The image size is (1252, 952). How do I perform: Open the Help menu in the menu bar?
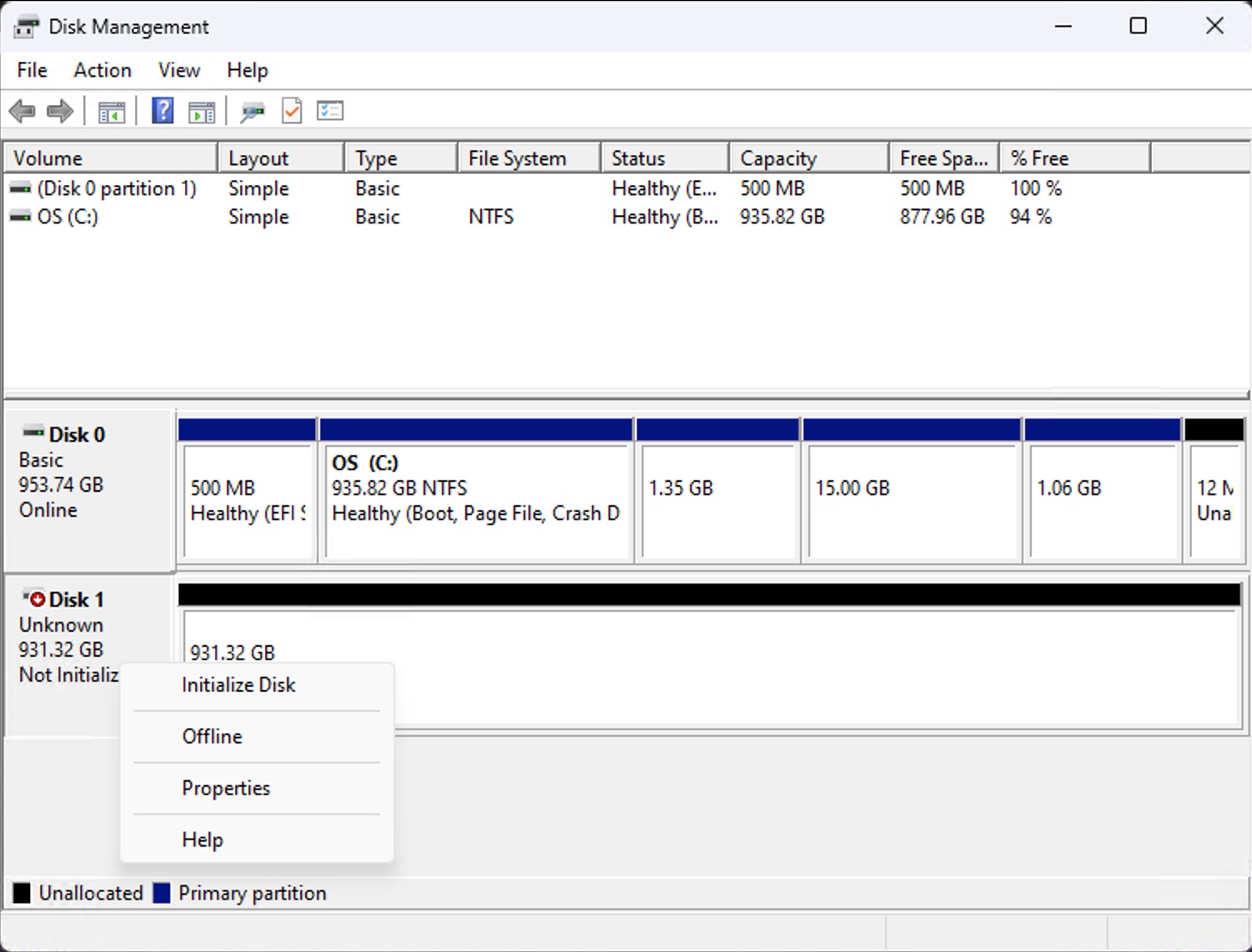point(248,70)
